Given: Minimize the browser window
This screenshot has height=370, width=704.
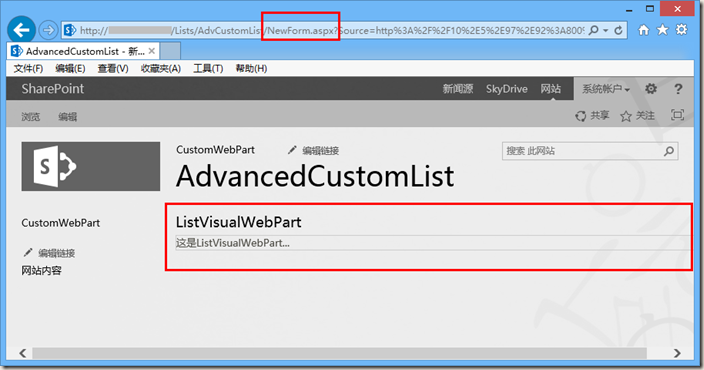Looking at the screenshot, I should point(629,9).
